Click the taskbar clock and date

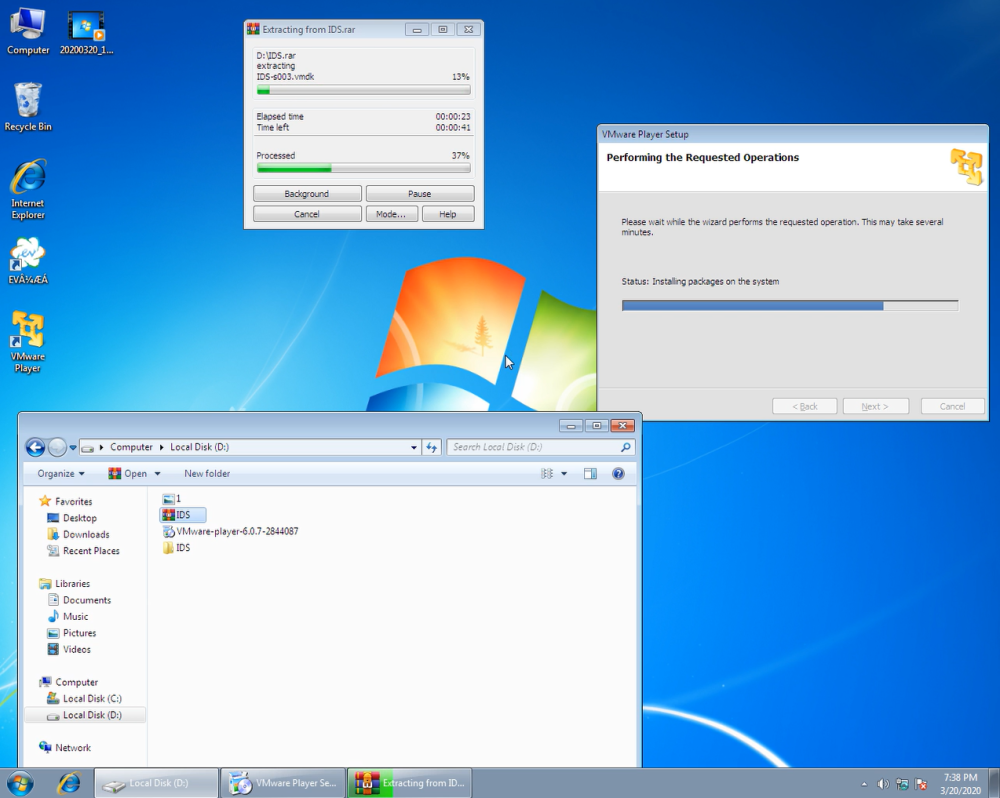(x=960, y=784)
